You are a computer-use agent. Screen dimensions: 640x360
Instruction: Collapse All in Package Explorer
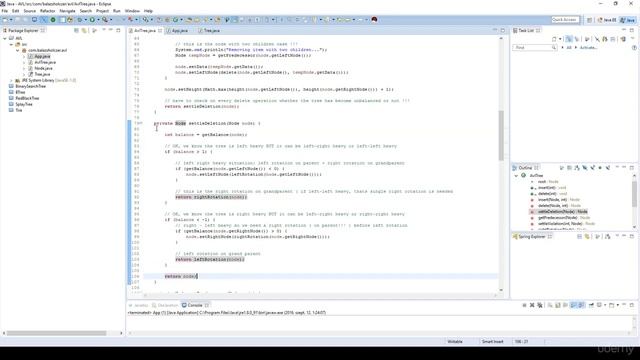[76, 31]
